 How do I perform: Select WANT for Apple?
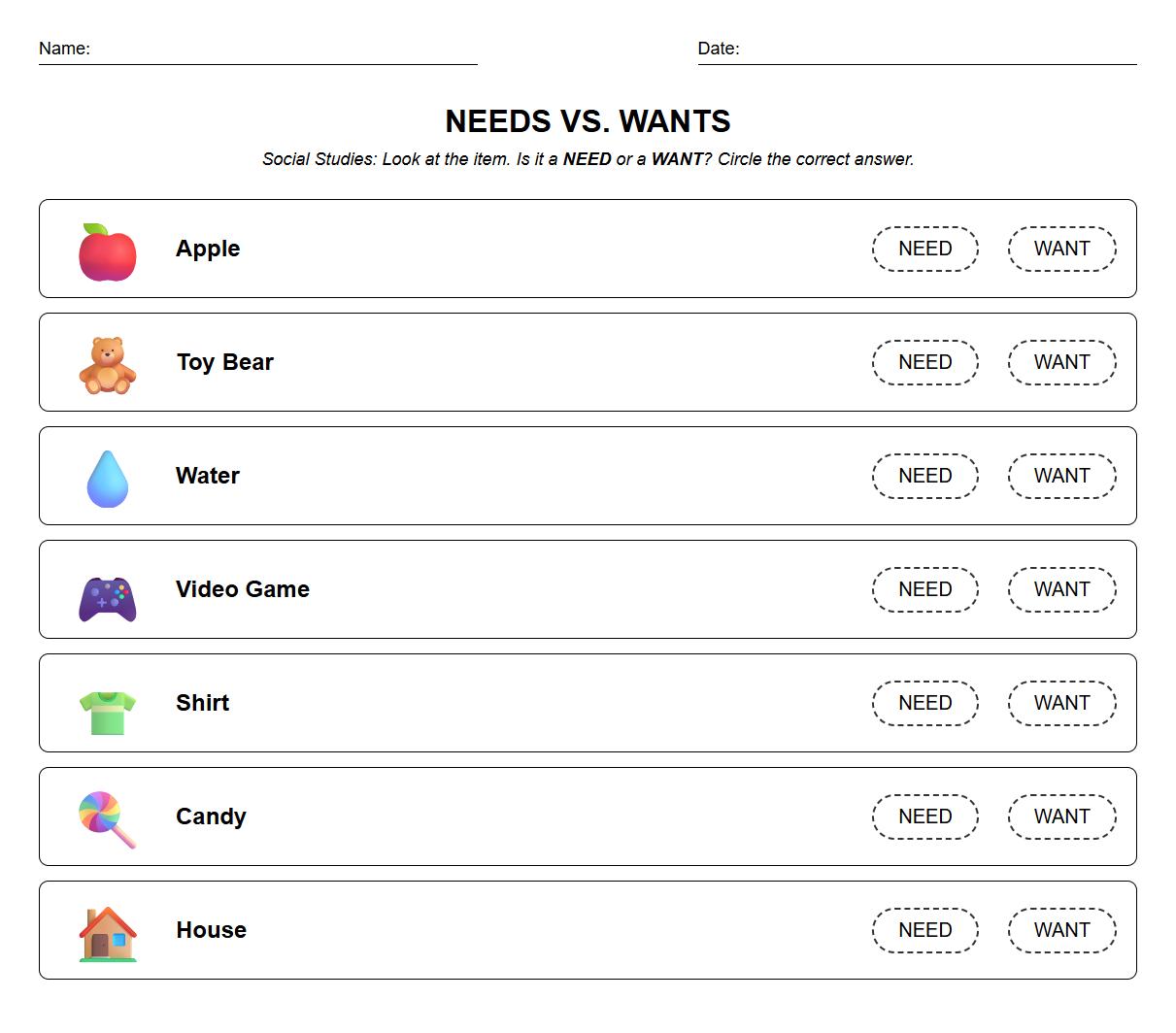coord(1061,249)
